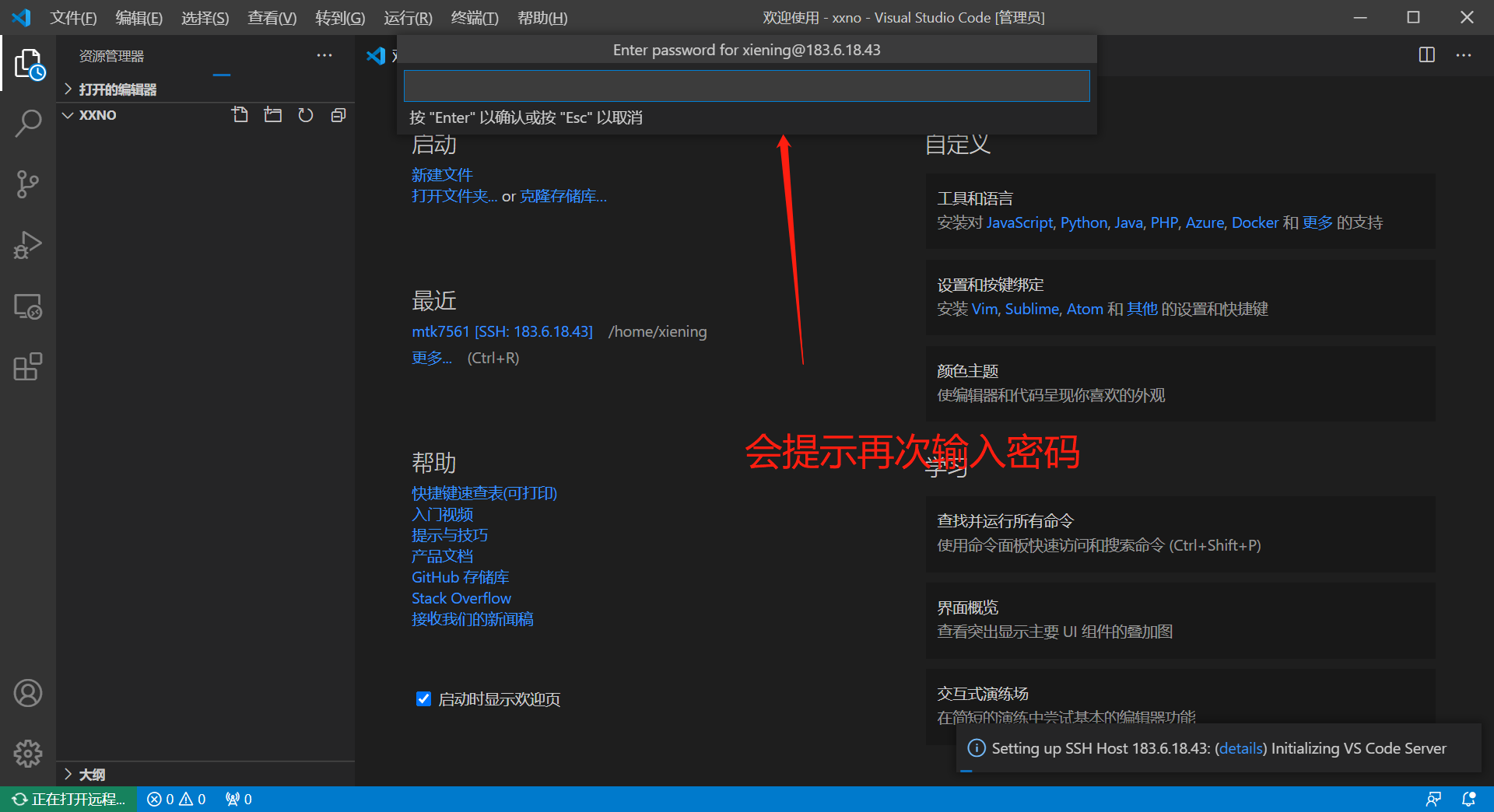Open the 界面概览 card

(1180, 620)
